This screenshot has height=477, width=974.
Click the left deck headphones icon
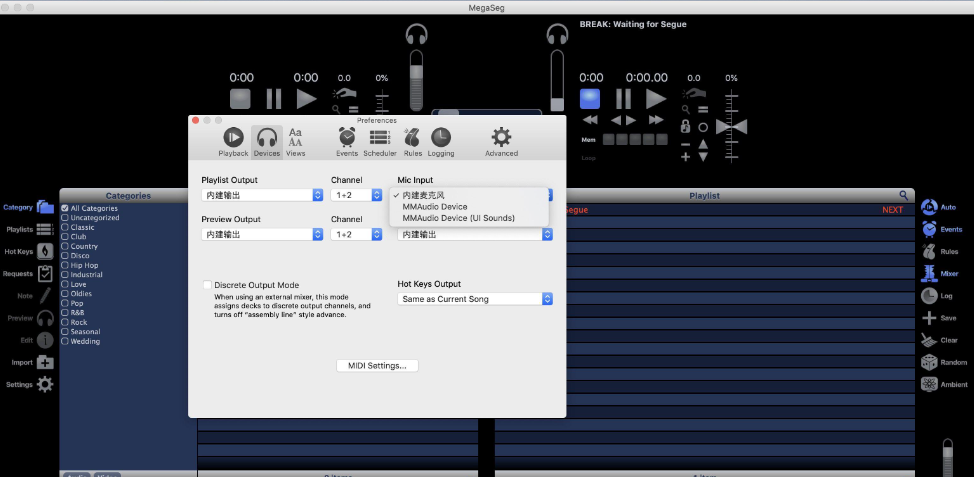click(417, 34)
